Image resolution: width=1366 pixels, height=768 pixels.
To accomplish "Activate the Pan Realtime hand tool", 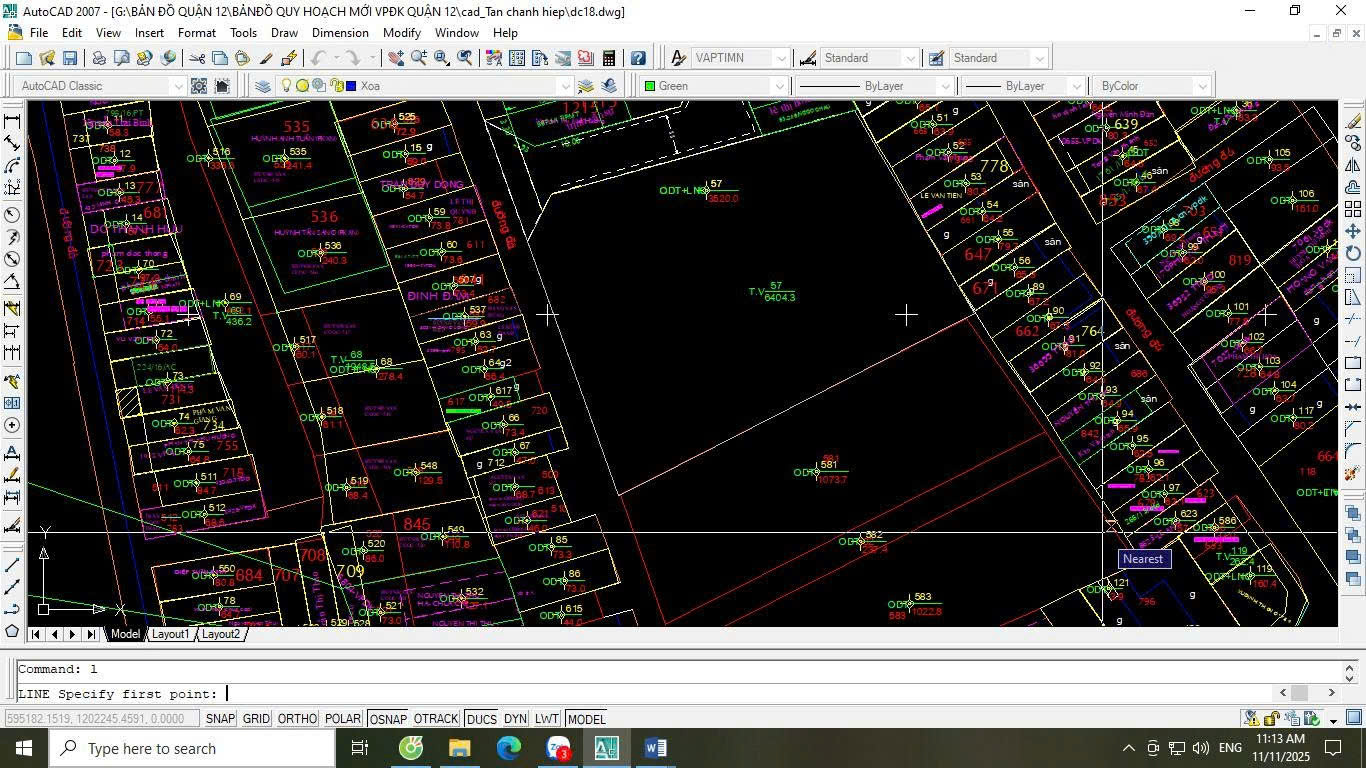I will click(x=395, y=59).
